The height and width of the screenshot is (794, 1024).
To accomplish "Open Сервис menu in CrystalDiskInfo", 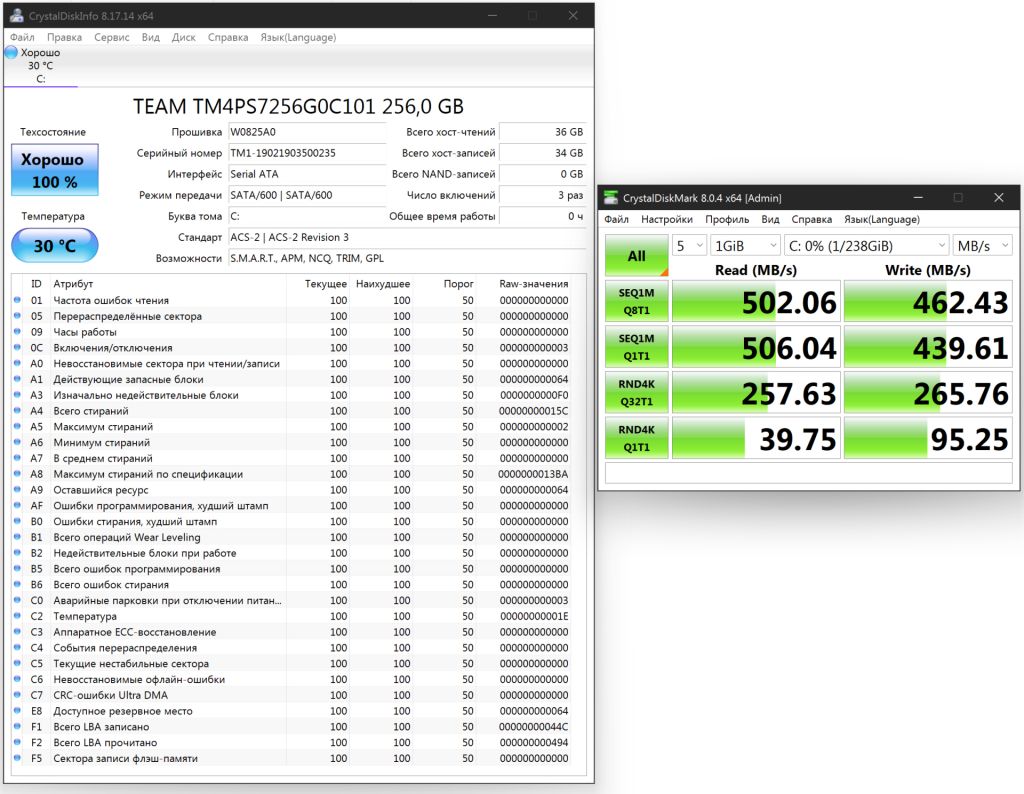I will [x=112, y=37].
